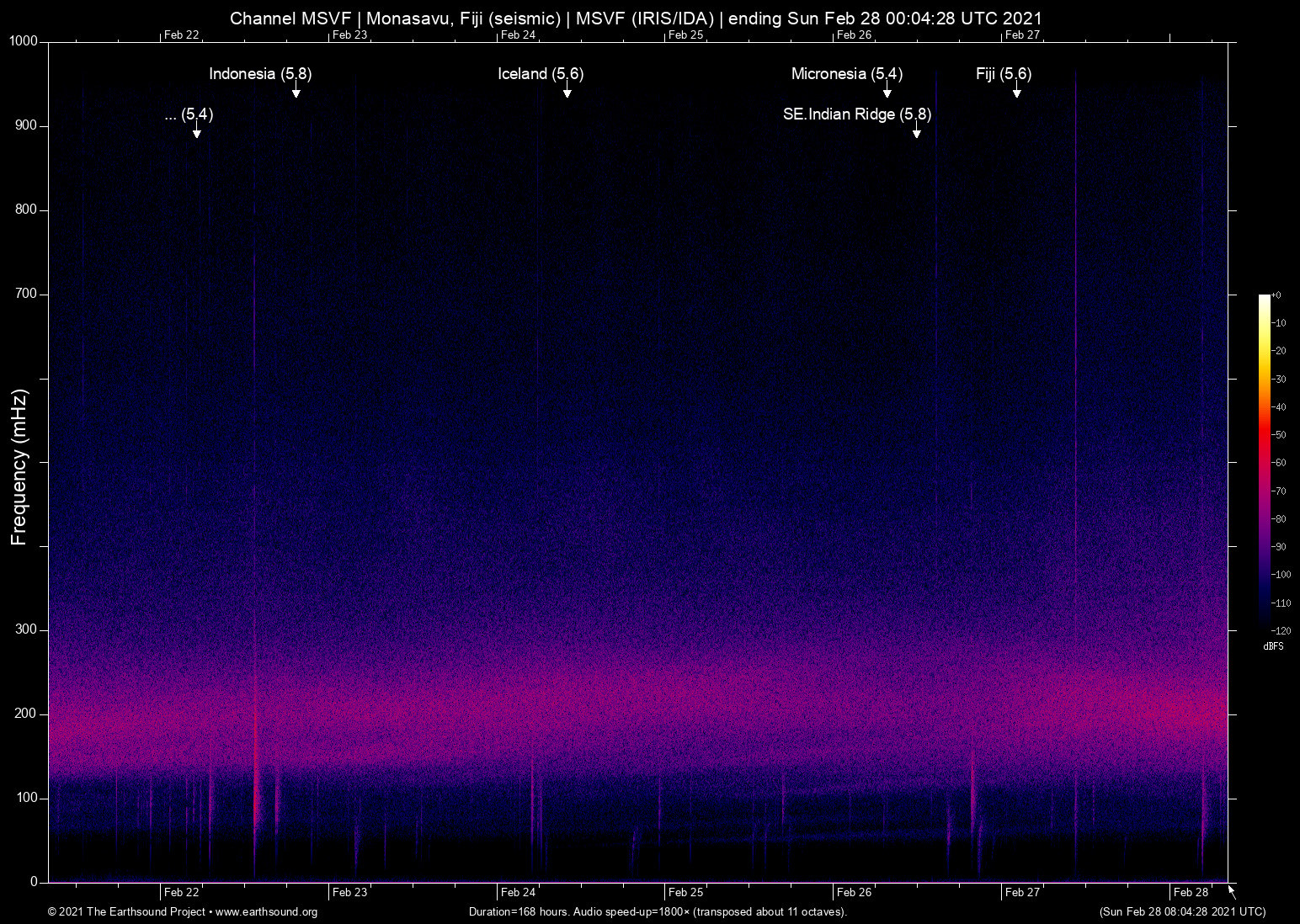This screenshot has width=1300, height=924.
Task: Click the arrow marker under Fiji (5.6)
Action: pyautogui.click(x=1017, y=91)
